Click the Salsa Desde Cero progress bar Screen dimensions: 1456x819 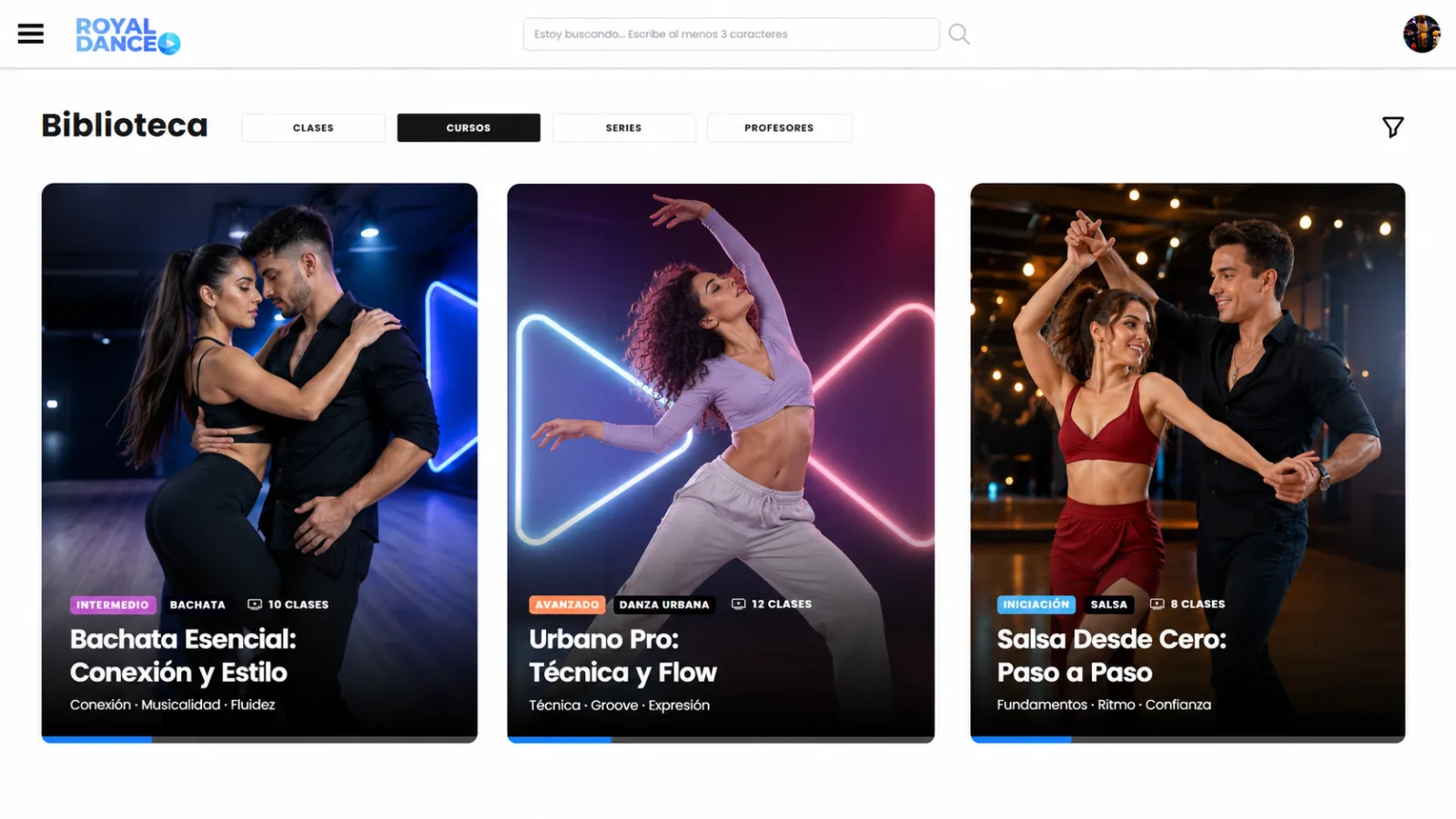click(x=1188, y=740)
